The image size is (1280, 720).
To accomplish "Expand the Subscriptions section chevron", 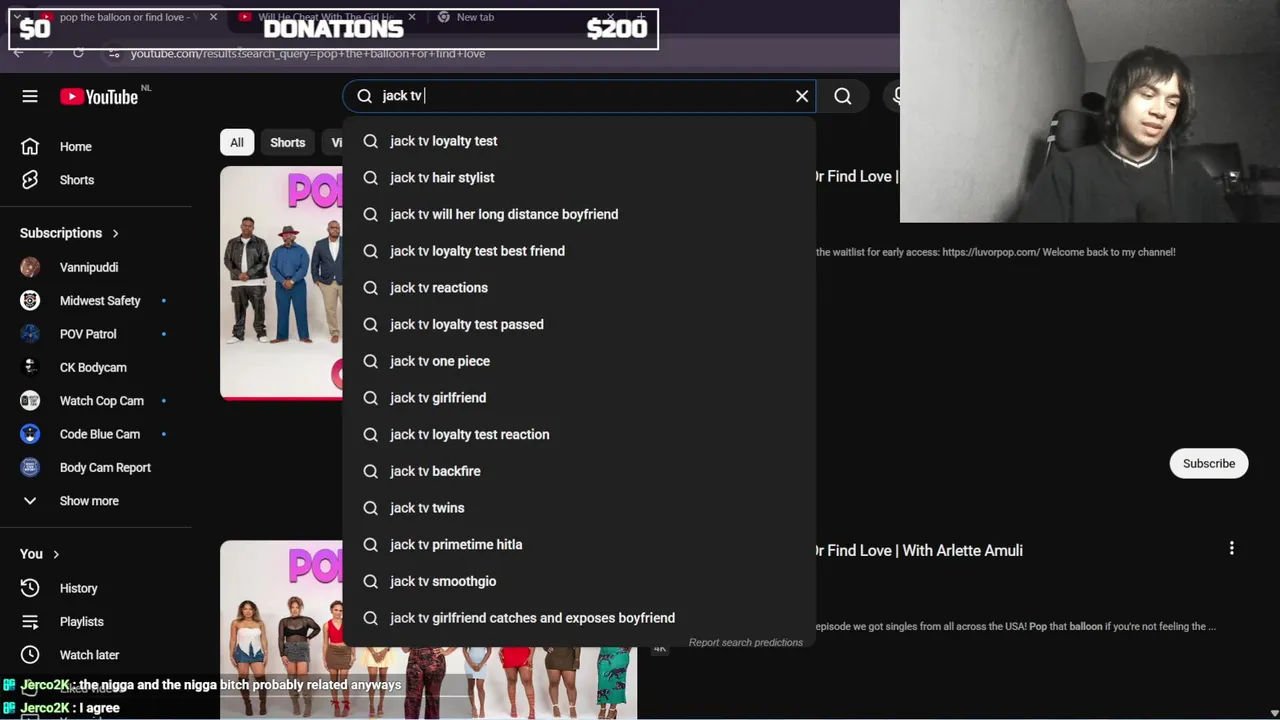I will [115, 233].
